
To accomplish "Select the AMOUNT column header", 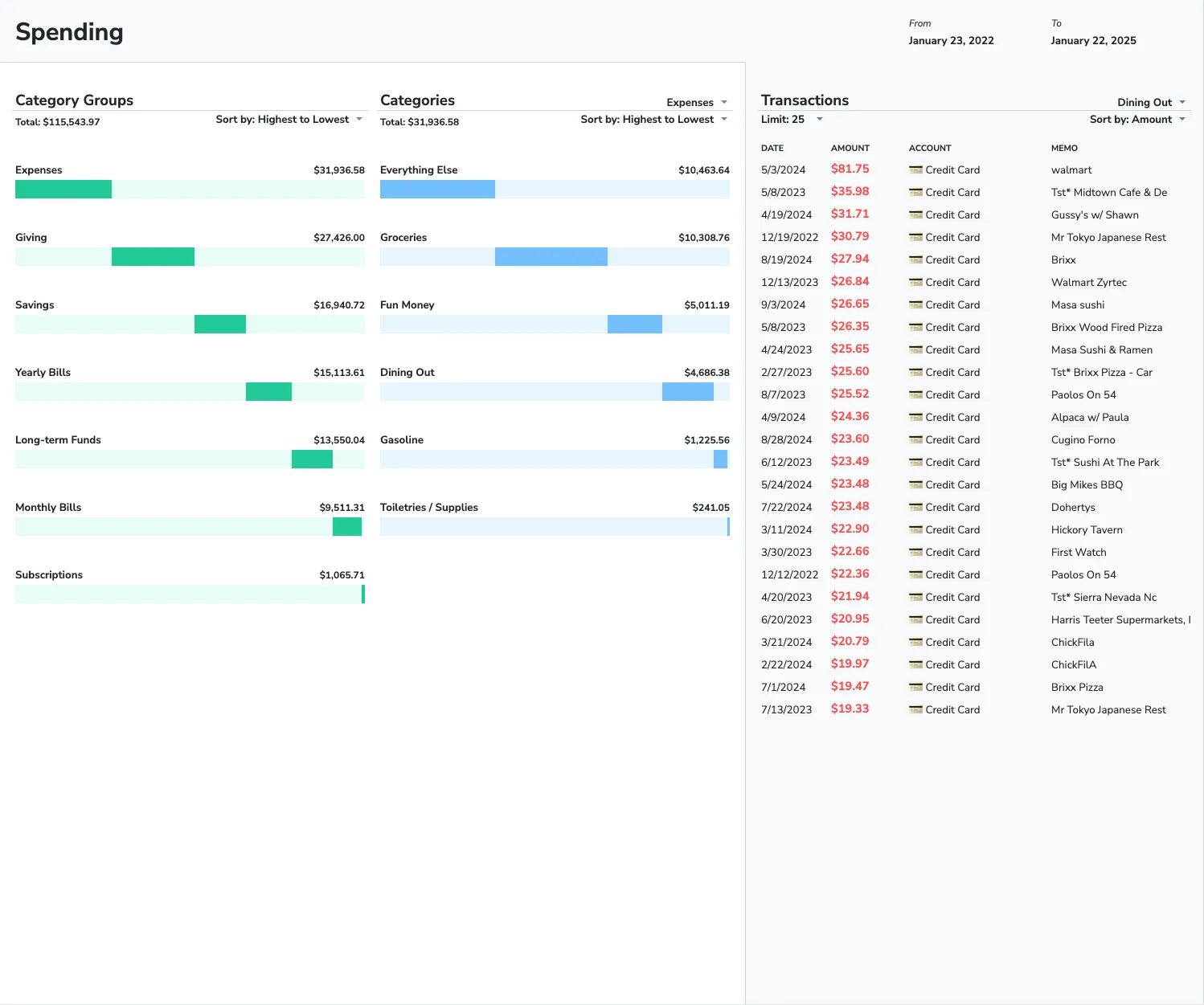I will point(850,148).
